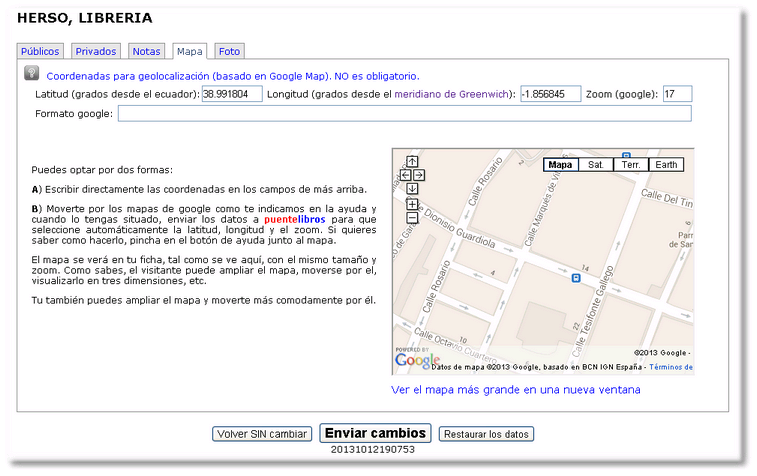The image size is (757, 476).
Task: Click the Zoom (google) input field
Action: pyautogui.click(x=678, y=94)
